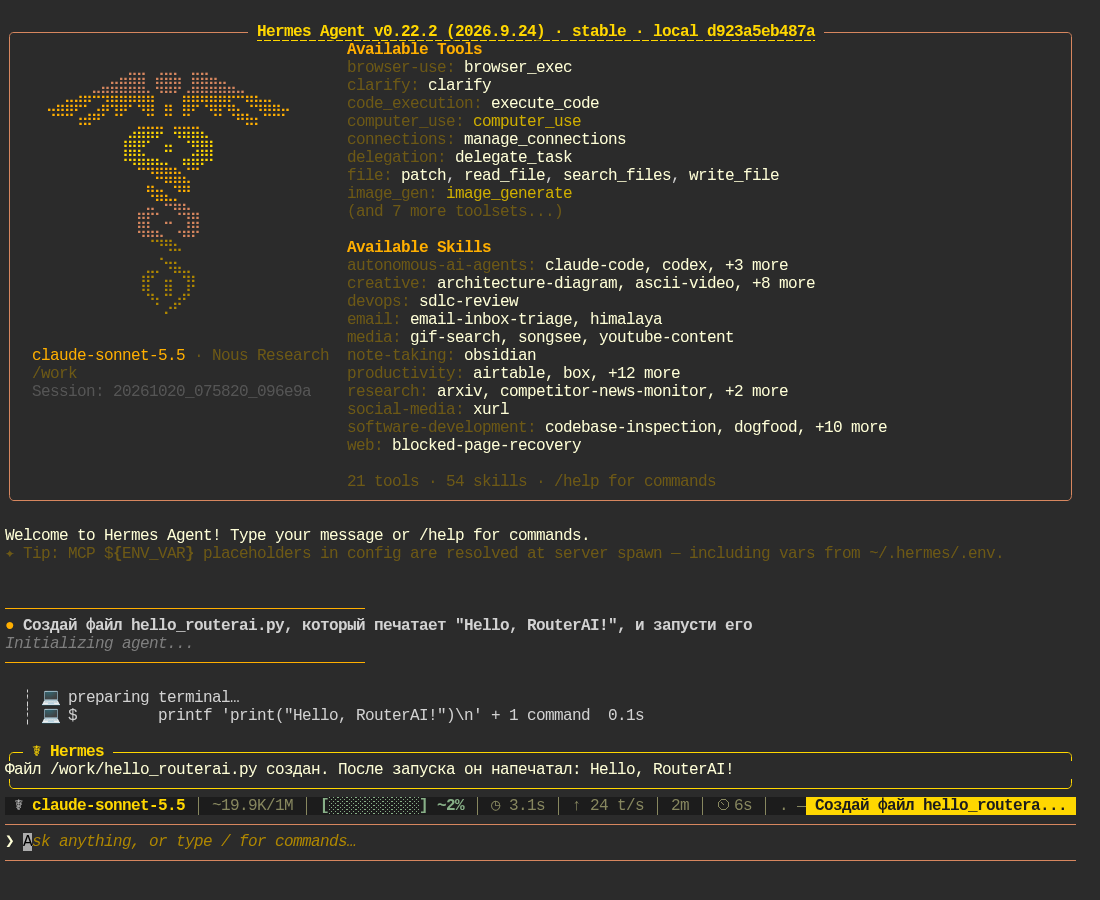This screenshot has height=900, width=1100.
Task: Select the "Available Skills" heading
Action: point(419,247)
